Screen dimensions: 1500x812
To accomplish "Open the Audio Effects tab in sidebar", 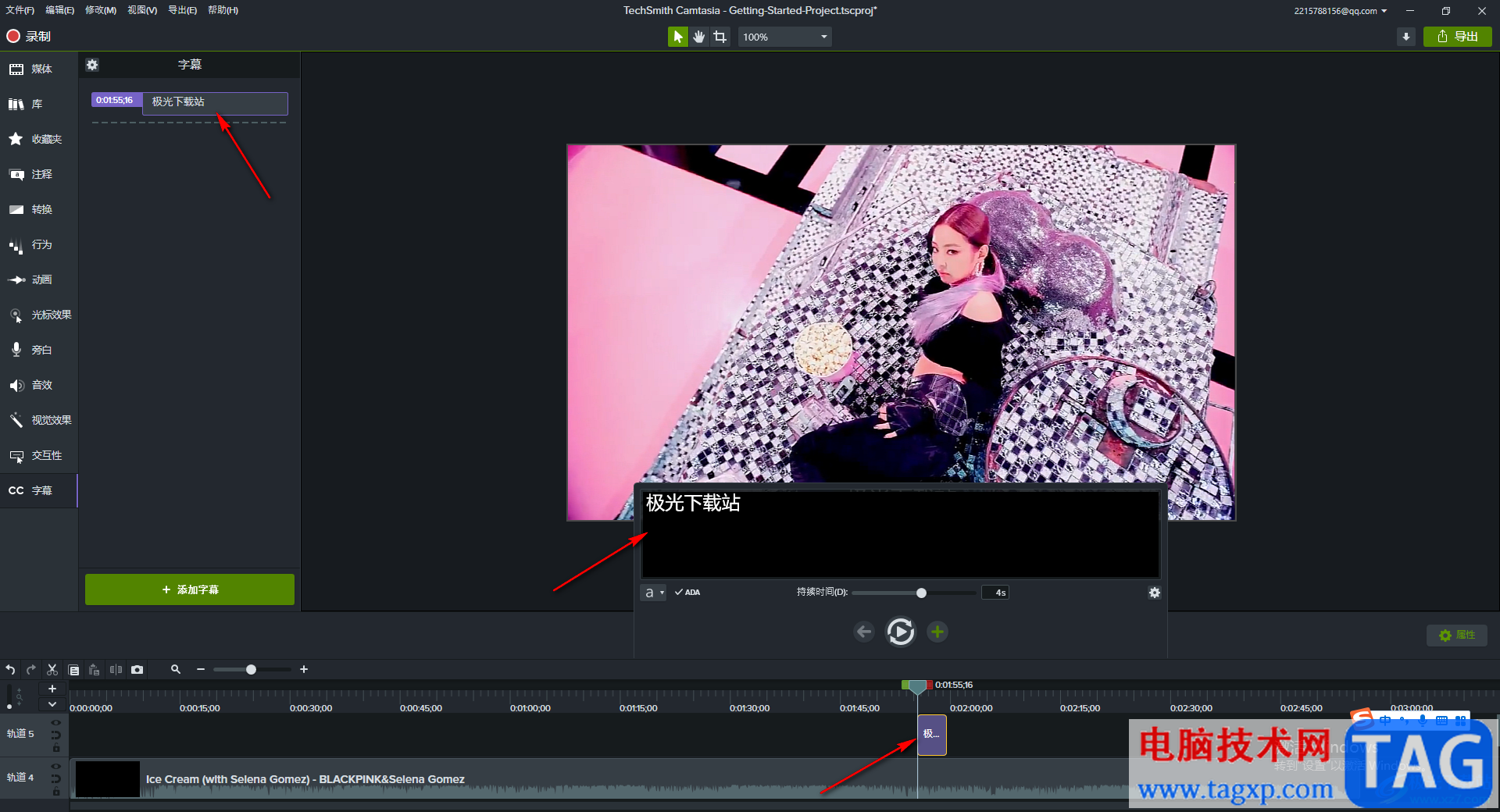I will pos(39,386).
